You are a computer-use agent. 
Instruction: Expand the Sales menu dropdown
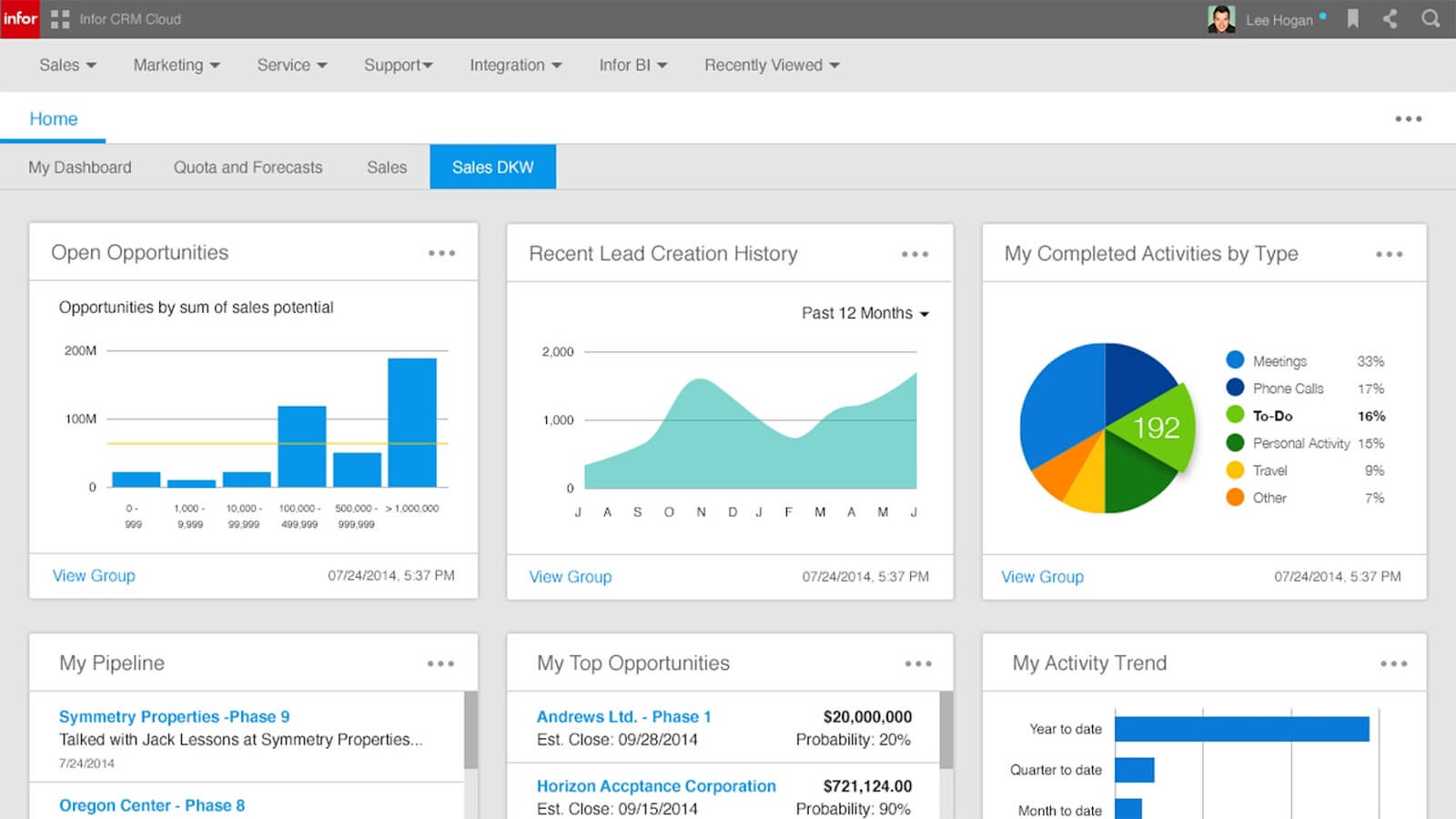[67, 65]
